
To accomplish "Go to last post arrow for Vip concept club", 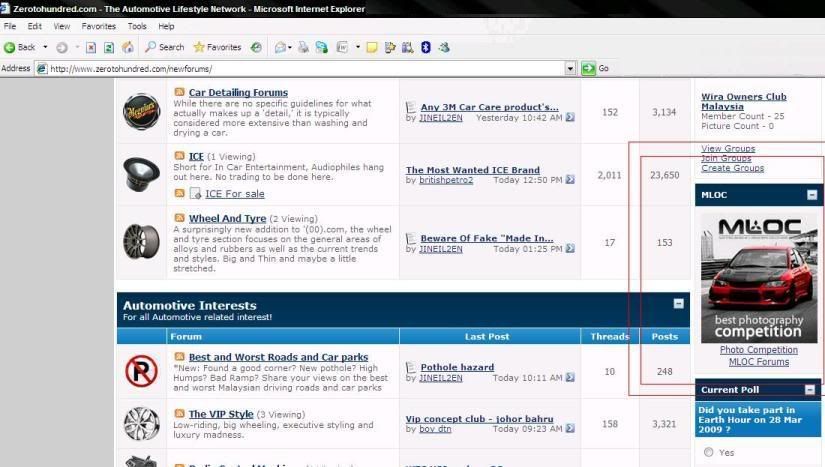I will (x=570, y=429).
